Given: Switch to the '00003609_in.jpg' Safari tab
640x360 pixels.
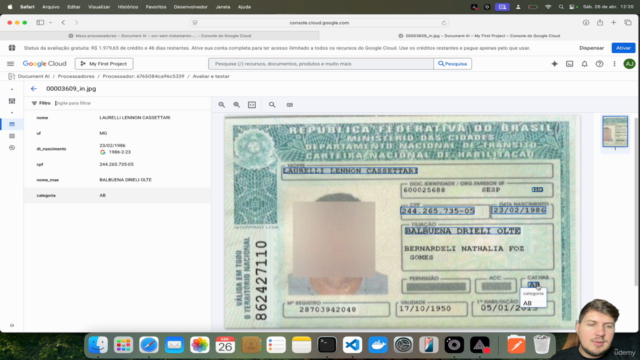Looking at the screenshot, I should pos(479,36).
